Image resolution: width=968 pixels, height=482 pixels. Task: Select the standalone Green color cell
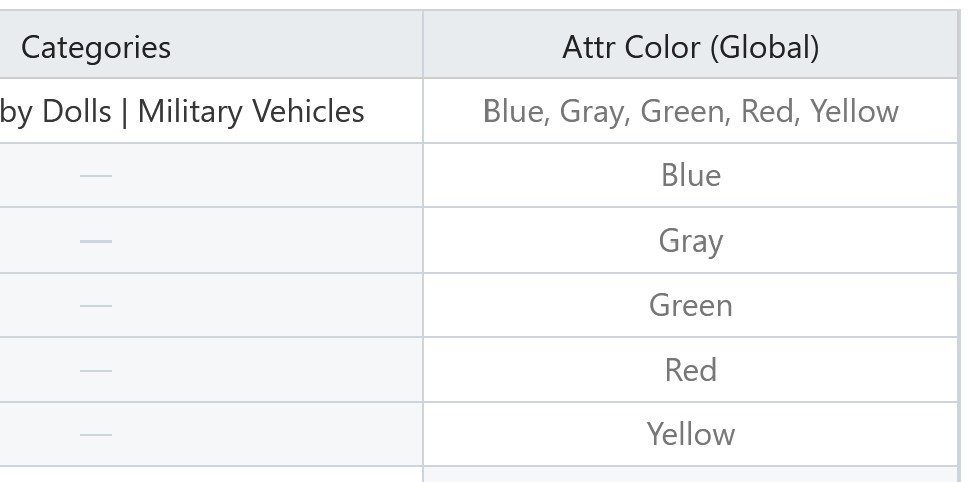click(690, 305)
